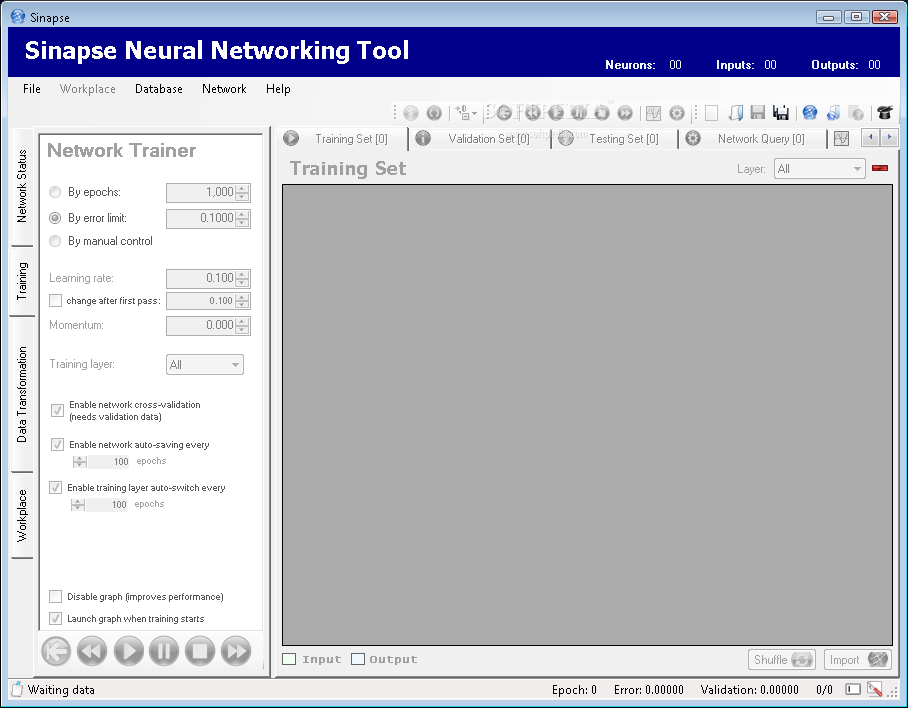Toggle training layer auto-switch checkbox
Screen dimensions: 908x708
click(56, 487)
